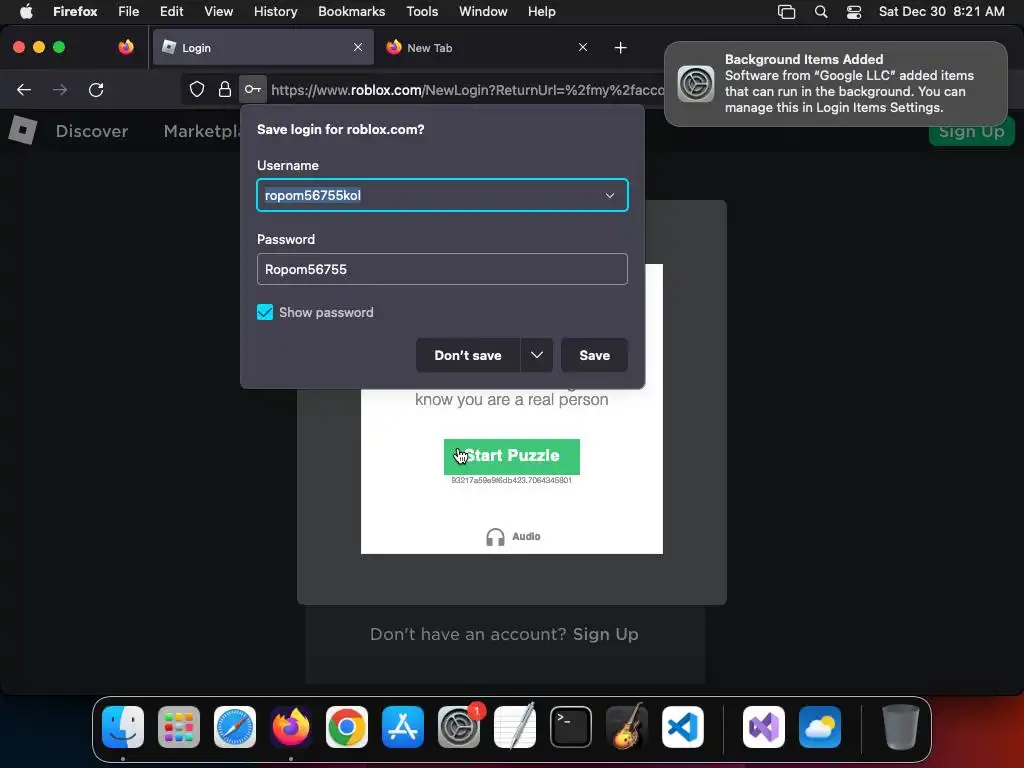Open the History menu
The width and height of the screenshot is (1024, 768).
click(x=276, y=12)
